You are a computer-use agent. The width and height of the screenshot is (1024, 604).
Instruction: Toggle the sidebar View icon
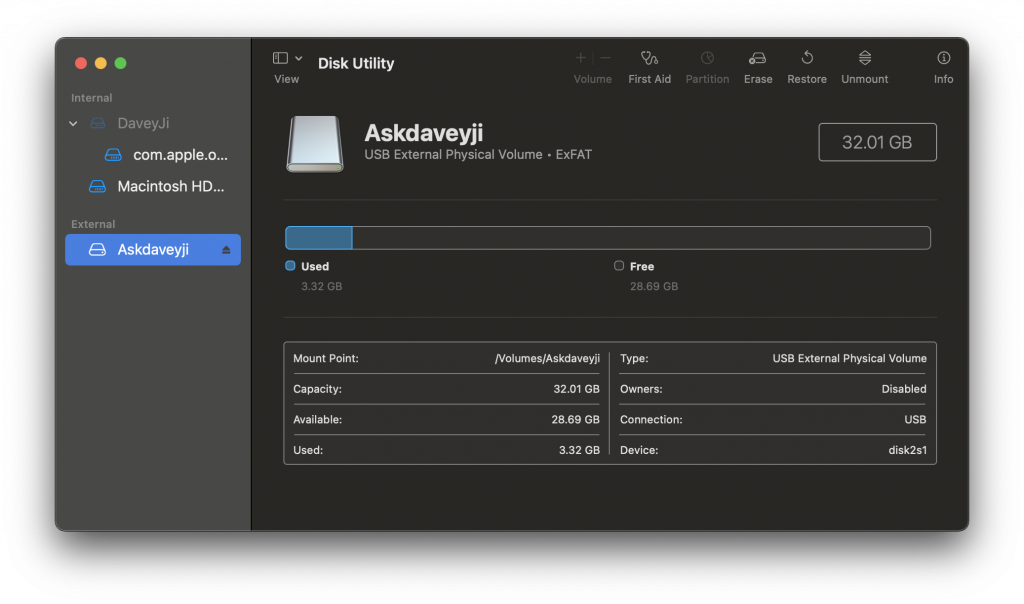click(280, 58)
